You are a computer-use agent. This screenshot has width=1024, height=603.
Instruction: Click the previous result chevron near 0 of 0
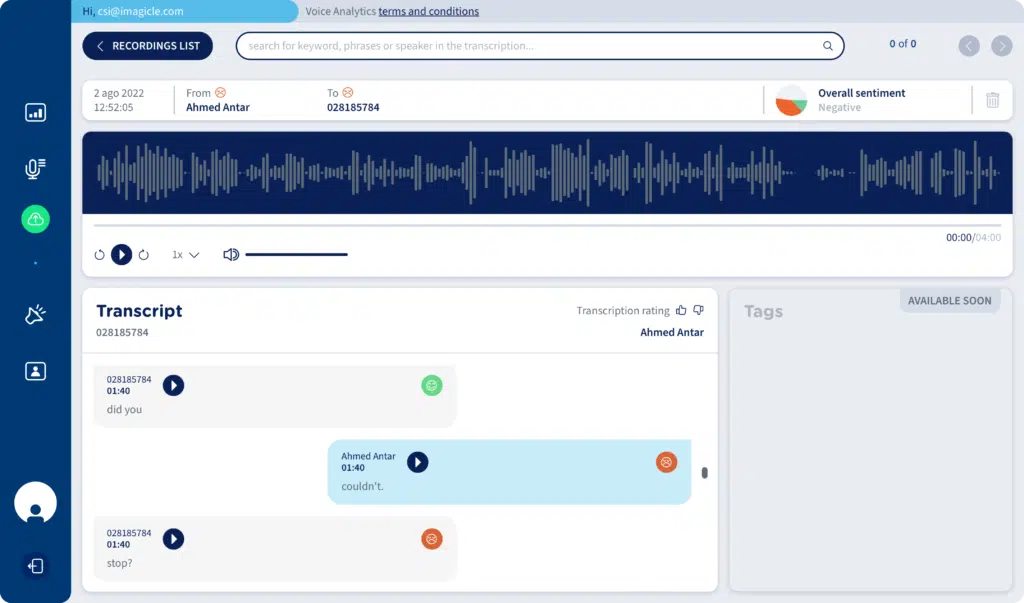968,45
